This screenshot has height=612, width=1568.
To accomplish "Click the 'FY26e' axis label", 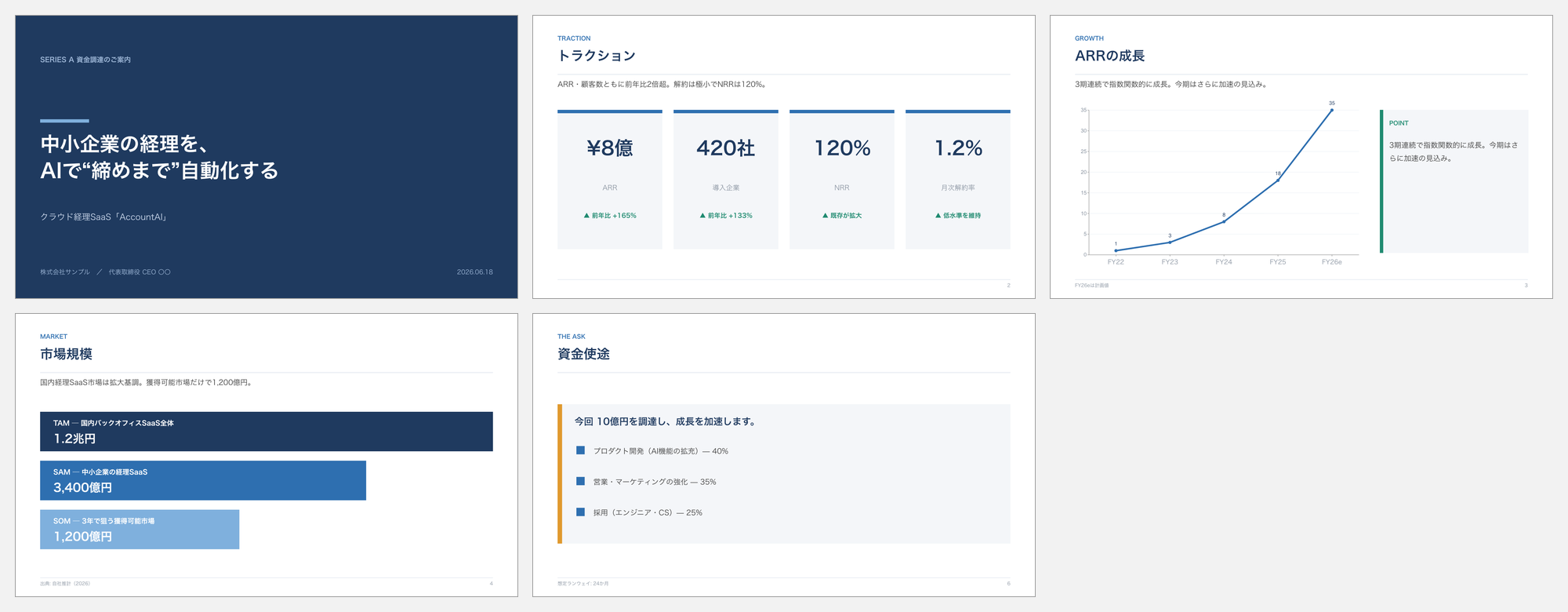I will coord(1331,262).
